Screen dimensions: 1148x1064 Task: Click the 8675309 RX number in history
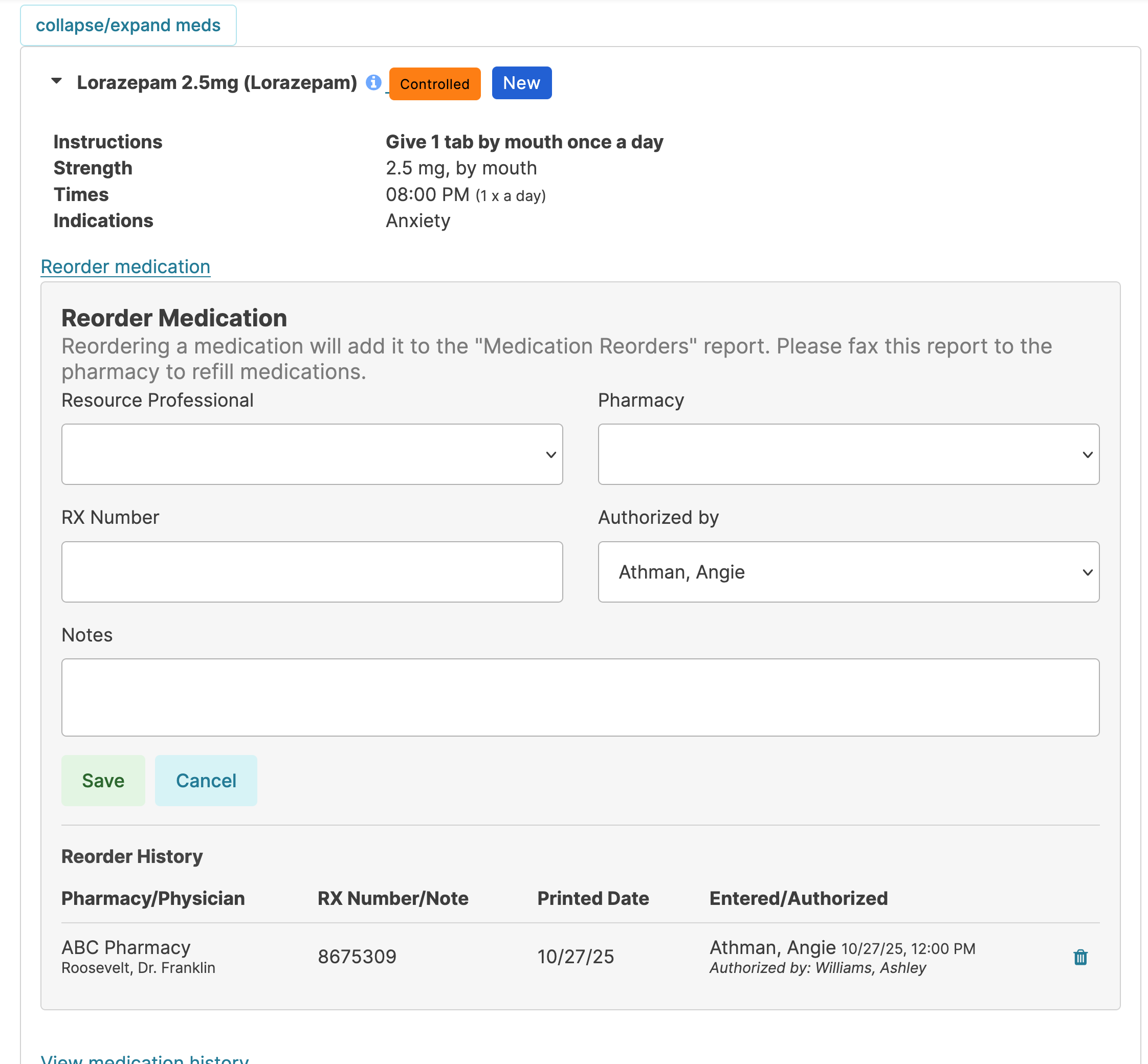(357, 957)
